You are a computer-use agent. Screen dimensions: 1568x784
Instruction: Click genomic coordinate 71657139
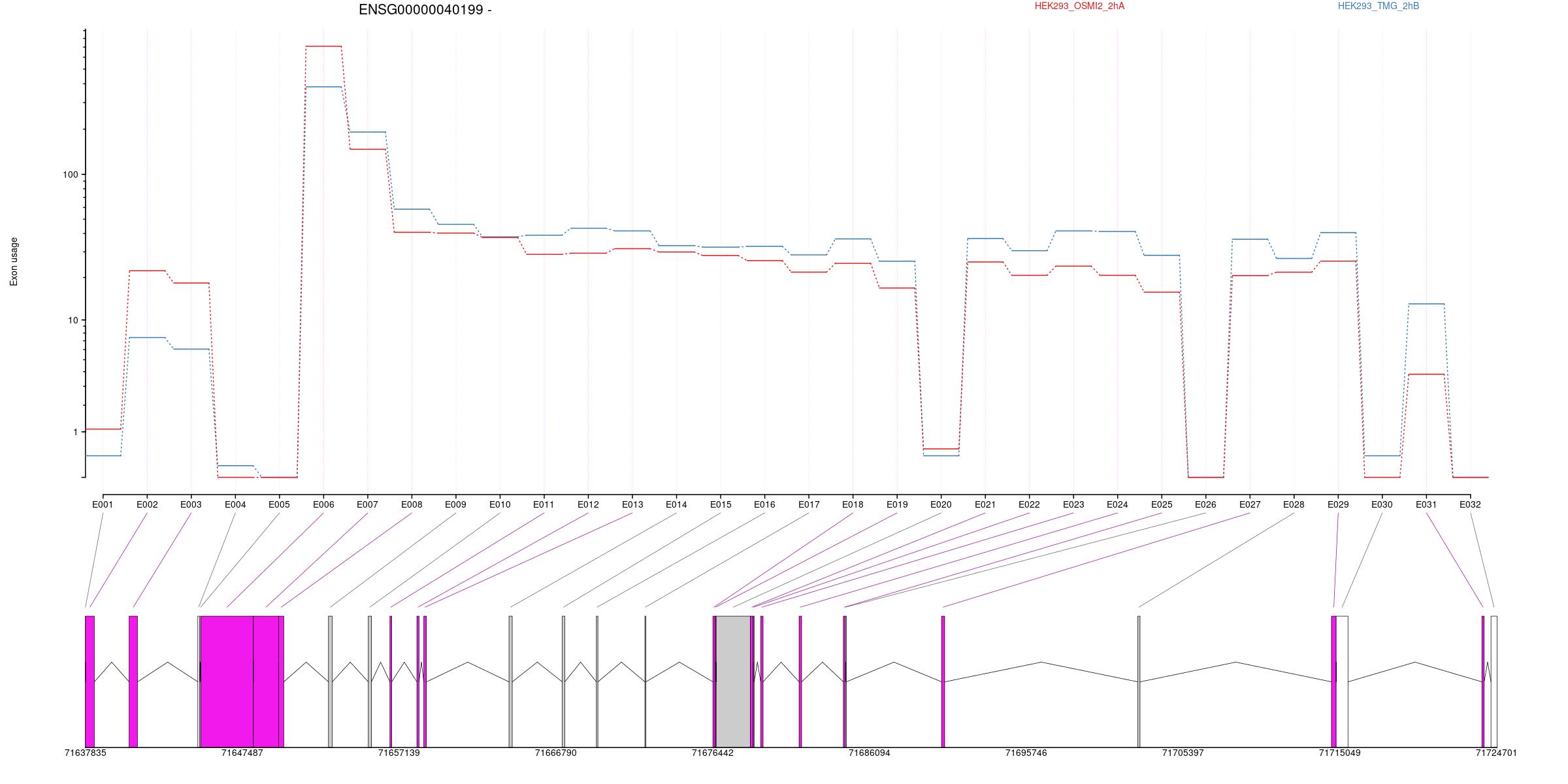tap(399, 753)
